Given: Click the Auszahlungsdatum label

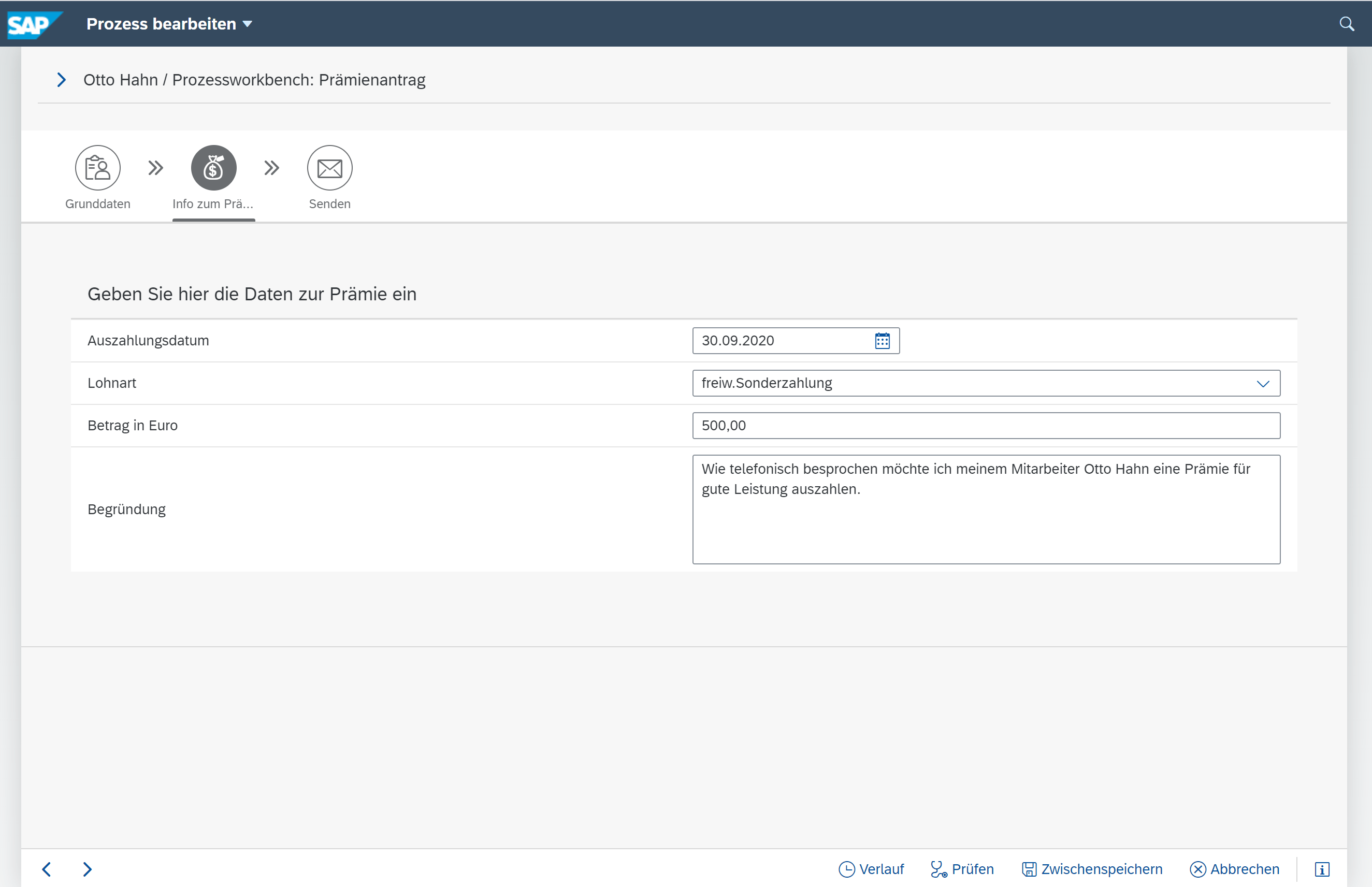Looking at the screenshot, I should 148,341.
